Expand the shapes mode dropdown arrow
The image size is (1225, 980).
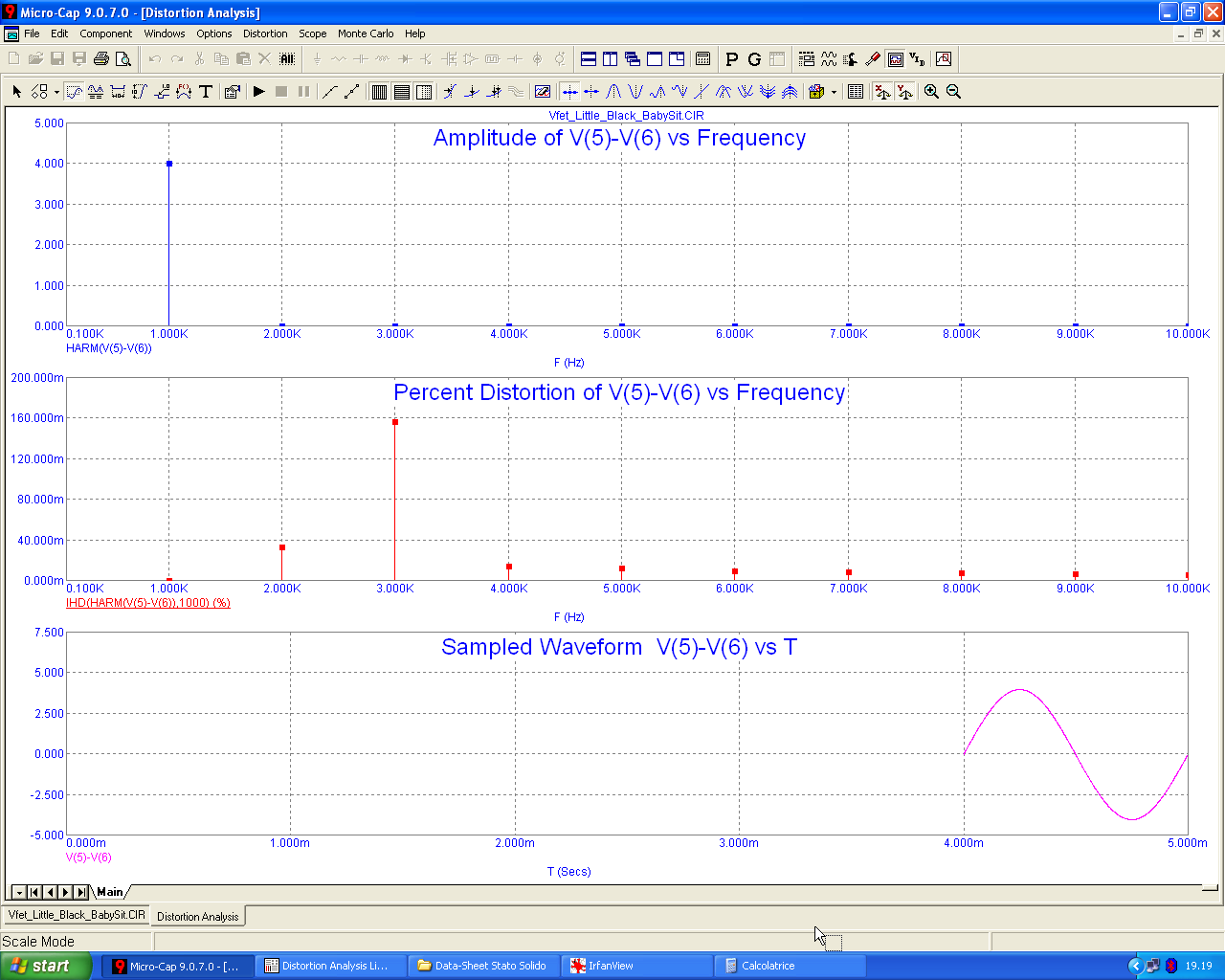pyautogui.click(x=56, y=92)
